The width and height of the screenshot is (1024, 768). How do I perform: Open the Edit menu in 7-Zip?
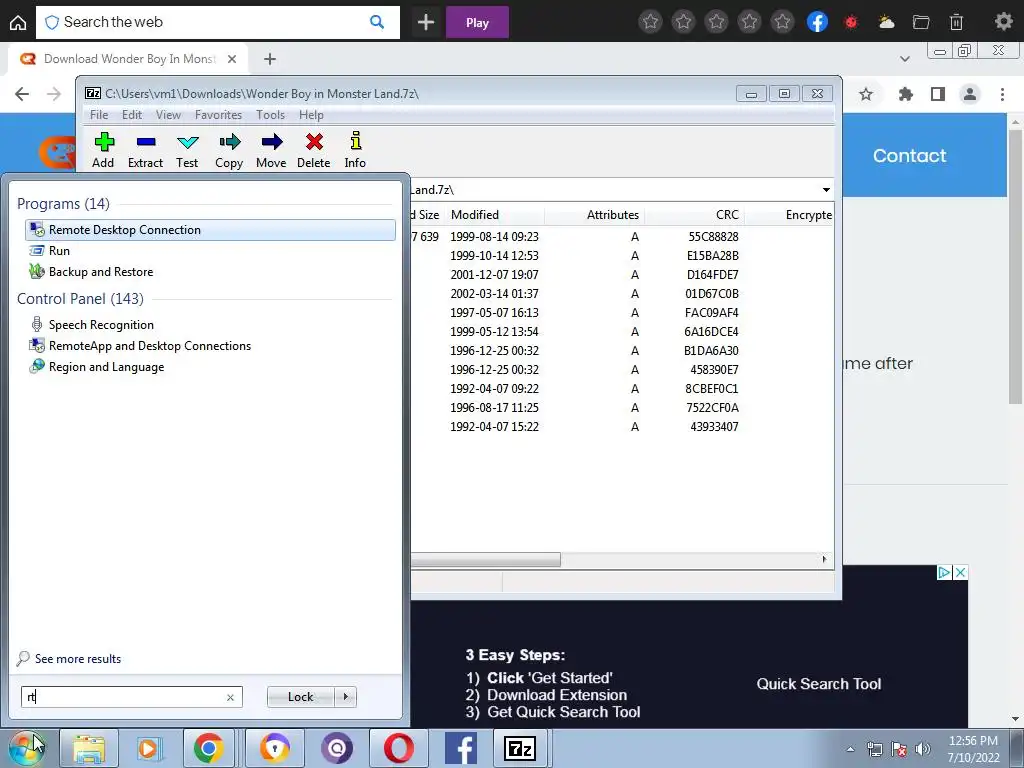(x=132, y=115)
